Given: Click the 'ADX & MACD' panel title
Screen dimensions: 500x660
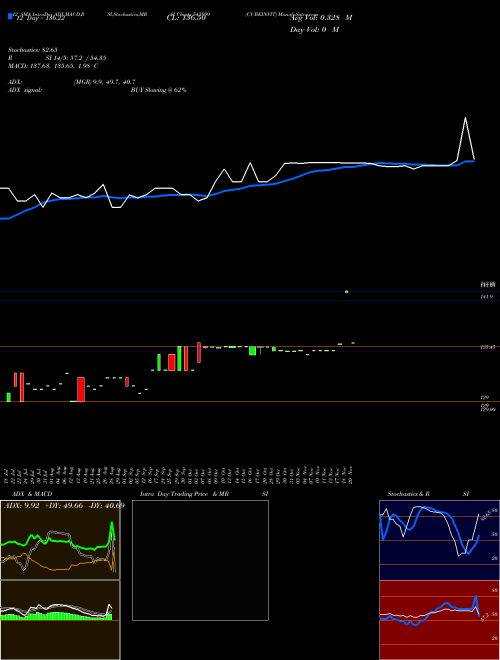Looking at the screenshot, I should [30, 494].
